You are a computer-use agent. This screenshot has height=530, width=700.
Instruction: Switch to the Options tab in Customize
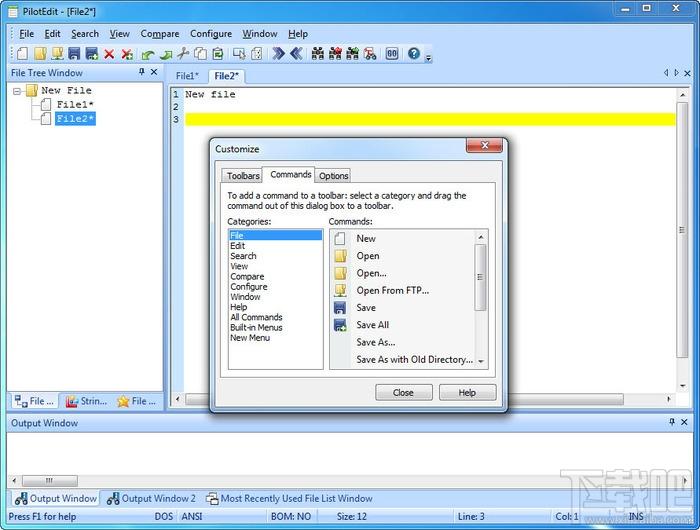(333, 175)
